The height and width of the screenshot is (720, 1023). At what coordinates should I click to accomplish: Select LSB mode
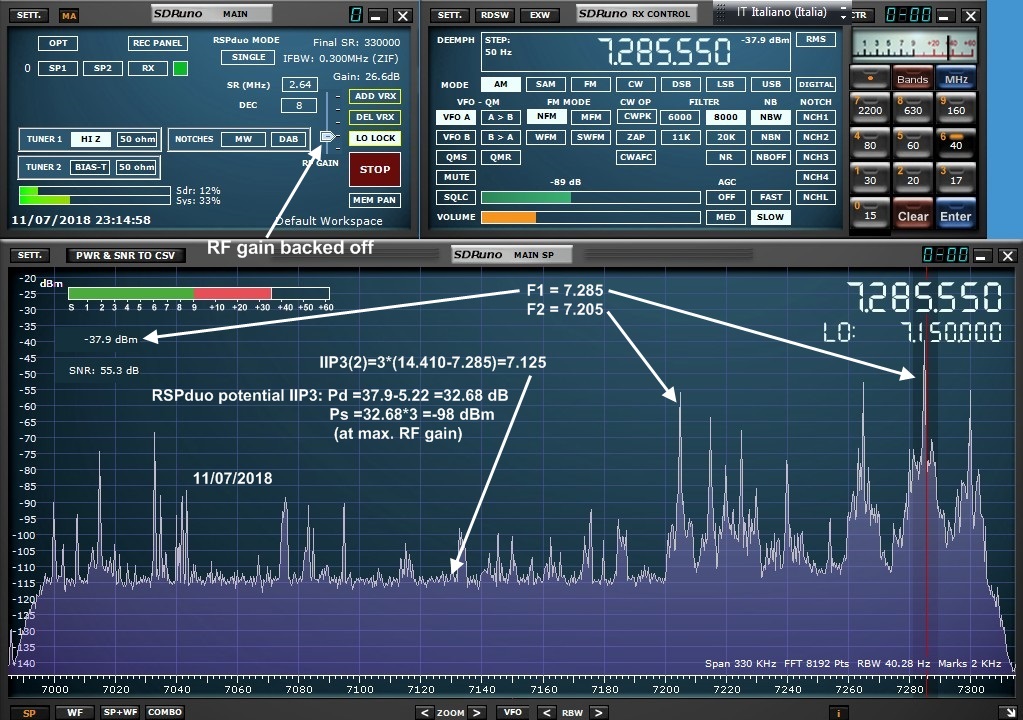point(725,84)
